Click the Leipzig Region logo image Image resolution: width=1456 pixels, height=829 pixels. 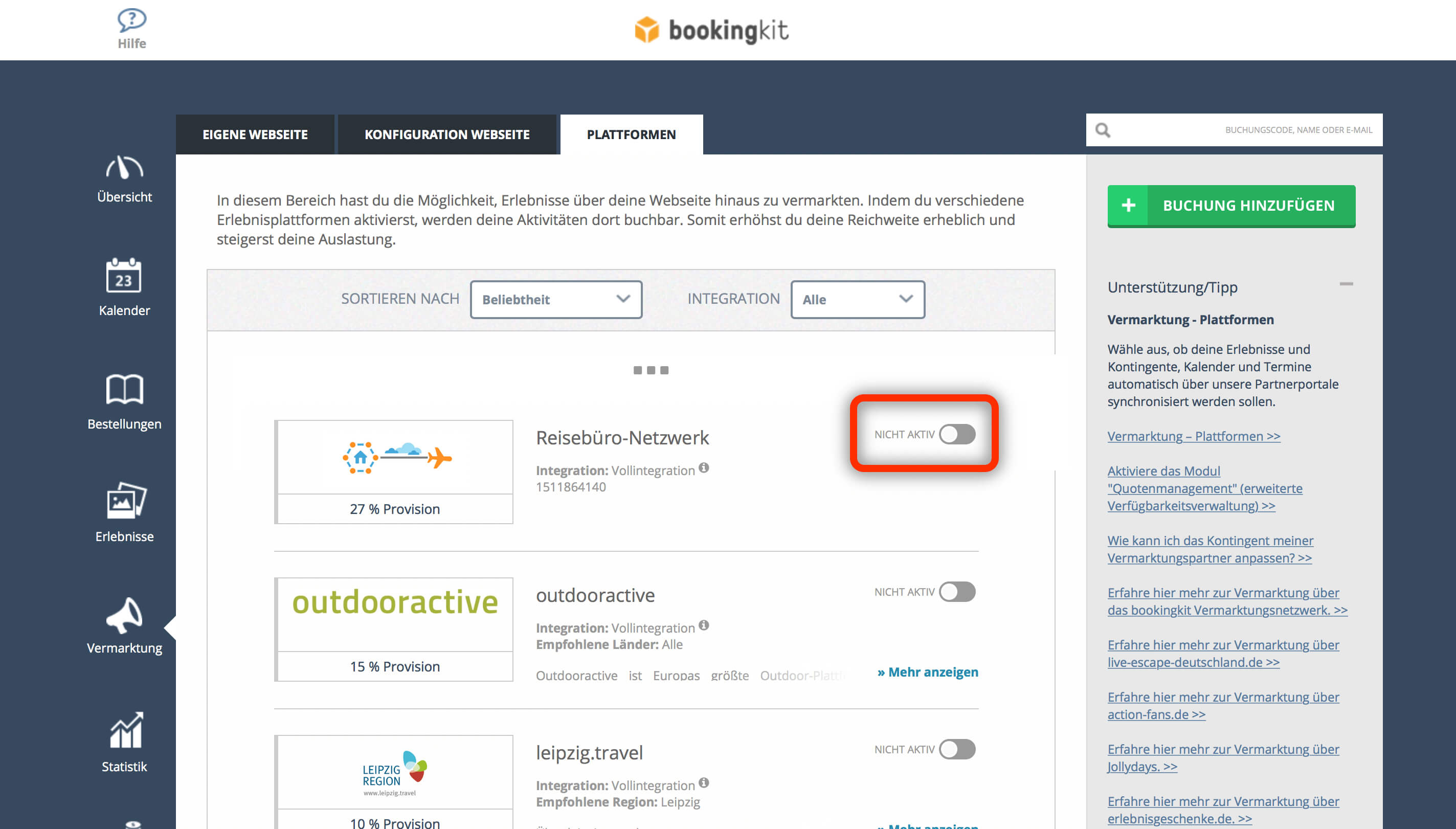click(395, 773)
